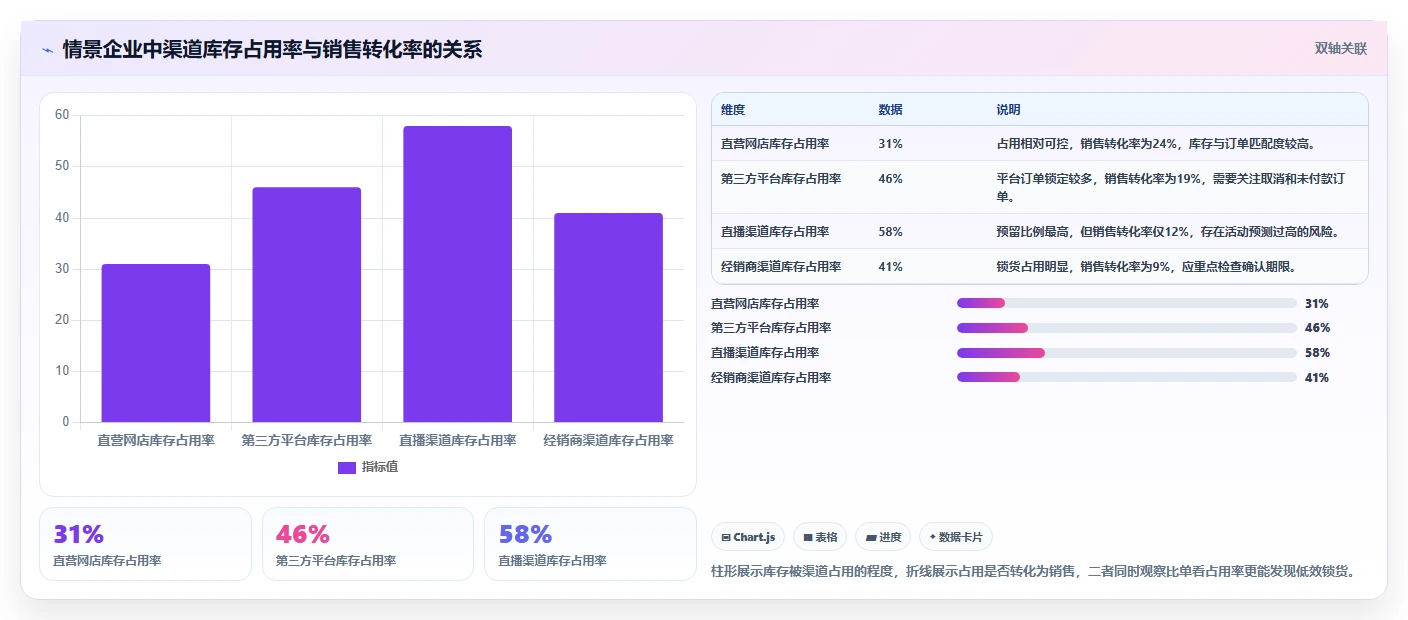This screenshot has height=620, width=1408.
Task: Click the 60 y-axis tick label
Action: pyautogui.click(x=62, y=115)
